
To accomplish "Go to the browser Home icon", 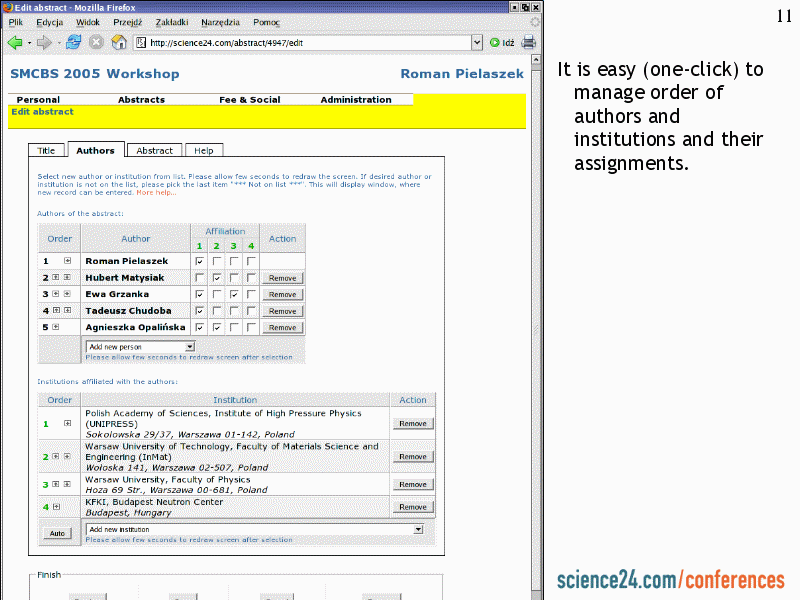I will [119, 42].
